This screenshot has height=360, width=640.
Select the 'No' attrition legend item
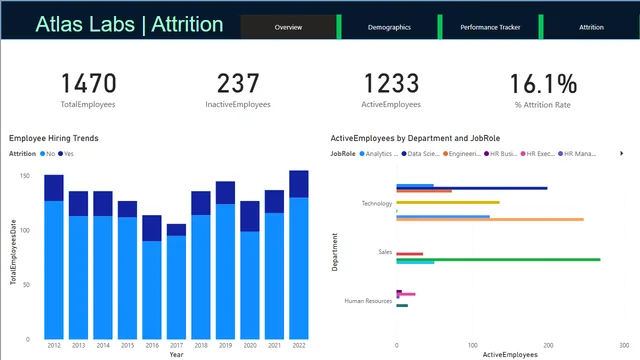[x=48, y=154]
